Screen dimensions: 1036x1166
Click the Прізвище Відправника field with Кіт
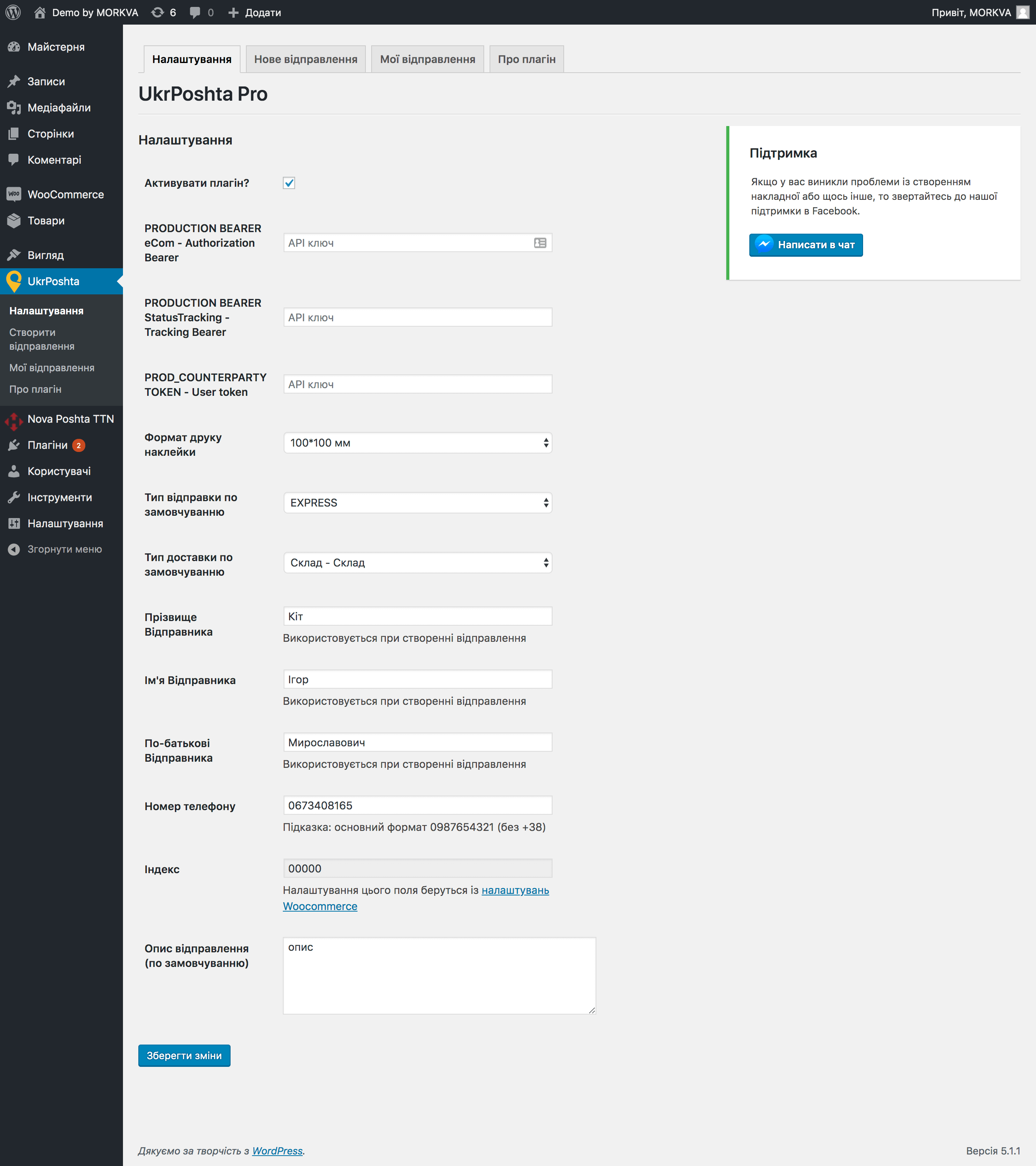[418, 616]
